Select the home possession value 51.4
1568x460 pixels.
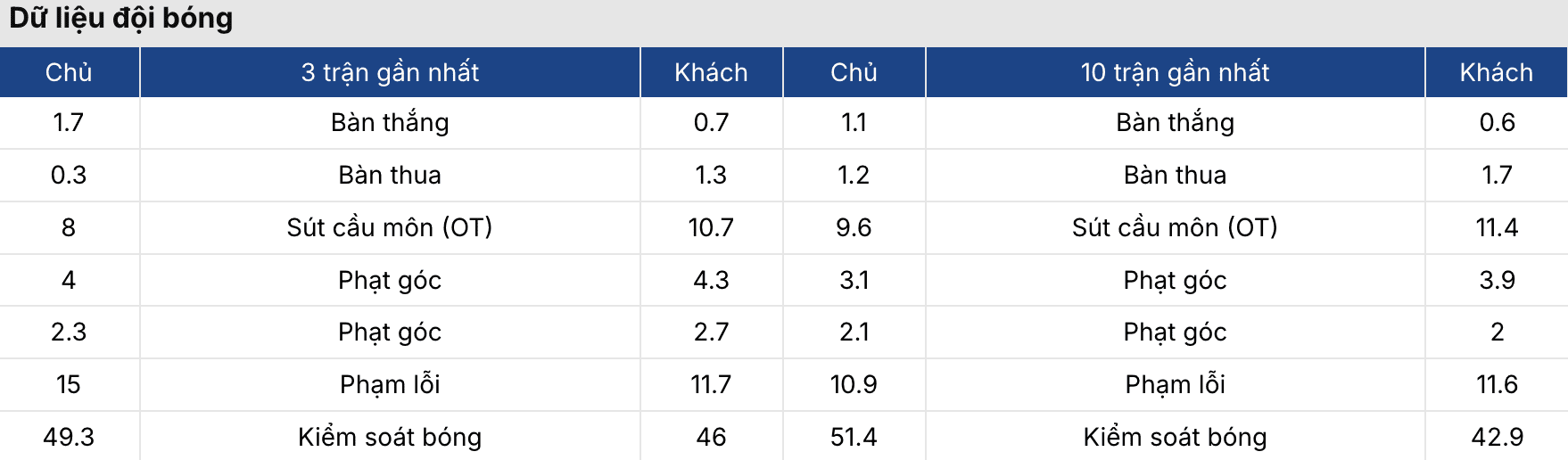(x=854, y=437)
